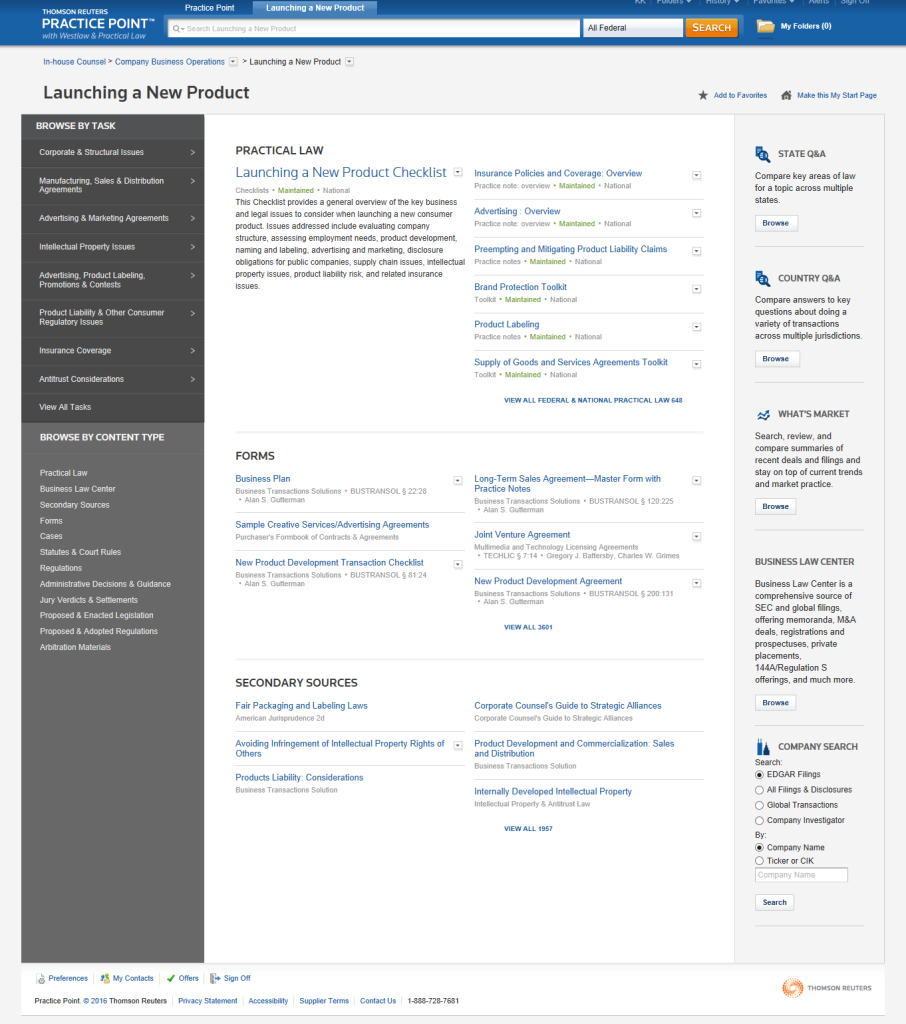Image resolution: width=906 pixels, height=1024 pixels.
Task: Select the Global Transactions radio option
Action: click(x=759, y=805)
